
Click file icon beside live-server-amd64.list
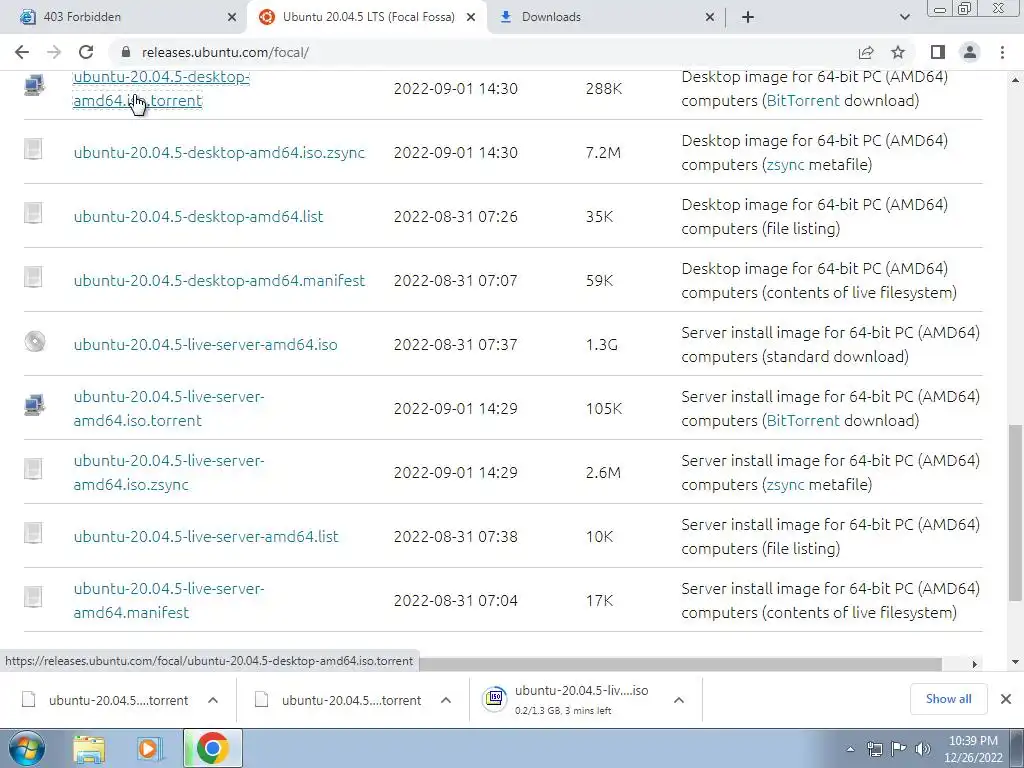[x=33, y=534]
